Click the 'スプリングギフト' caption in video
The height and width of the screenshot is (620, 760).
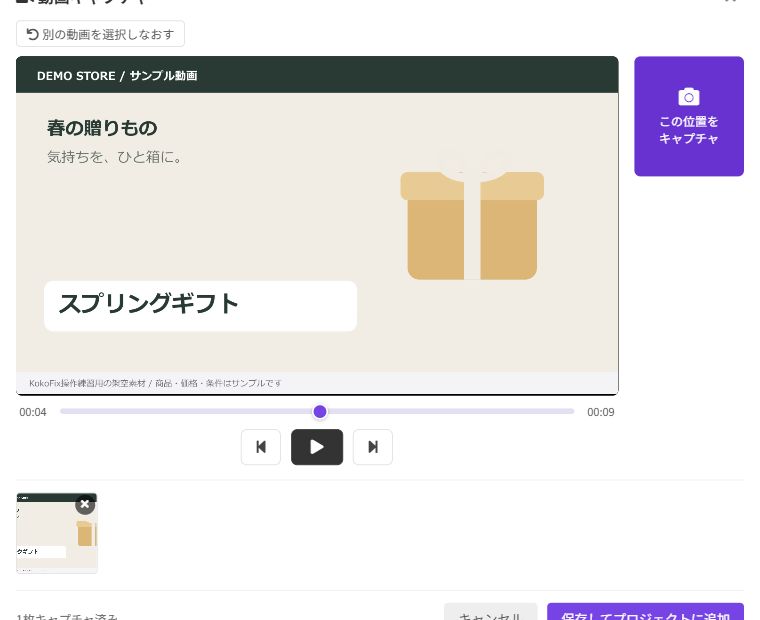(x=148, y=304)
